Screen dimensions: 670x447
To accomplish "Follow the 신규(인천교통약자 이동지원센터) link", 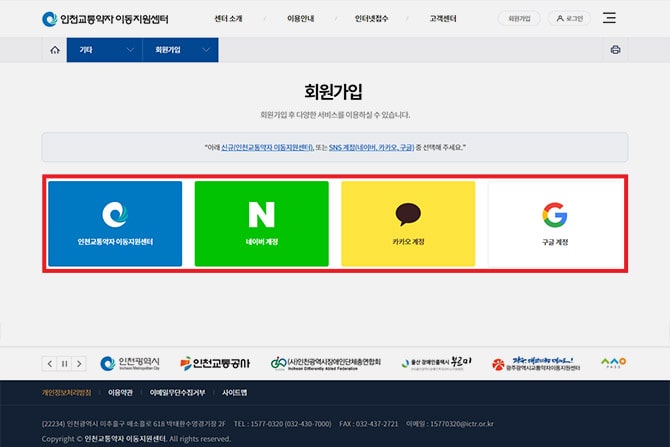I will [x=267, y=147].
